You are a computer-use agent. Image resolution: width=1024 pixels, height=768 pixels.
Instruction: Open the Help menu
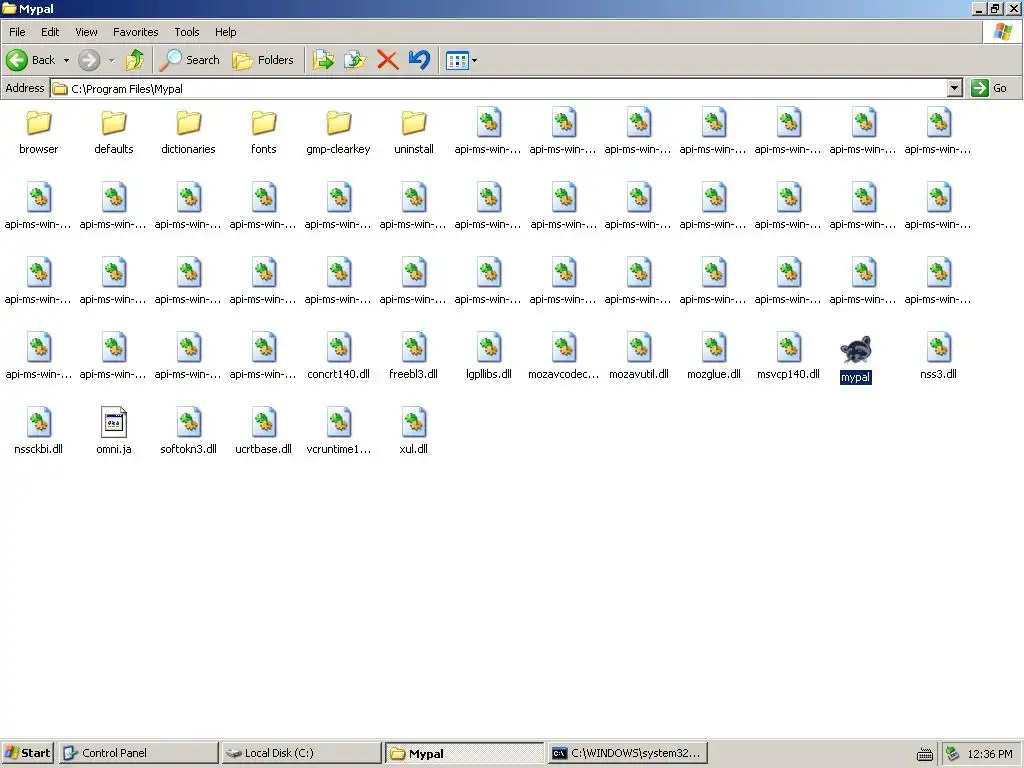(x=225, y=32)
